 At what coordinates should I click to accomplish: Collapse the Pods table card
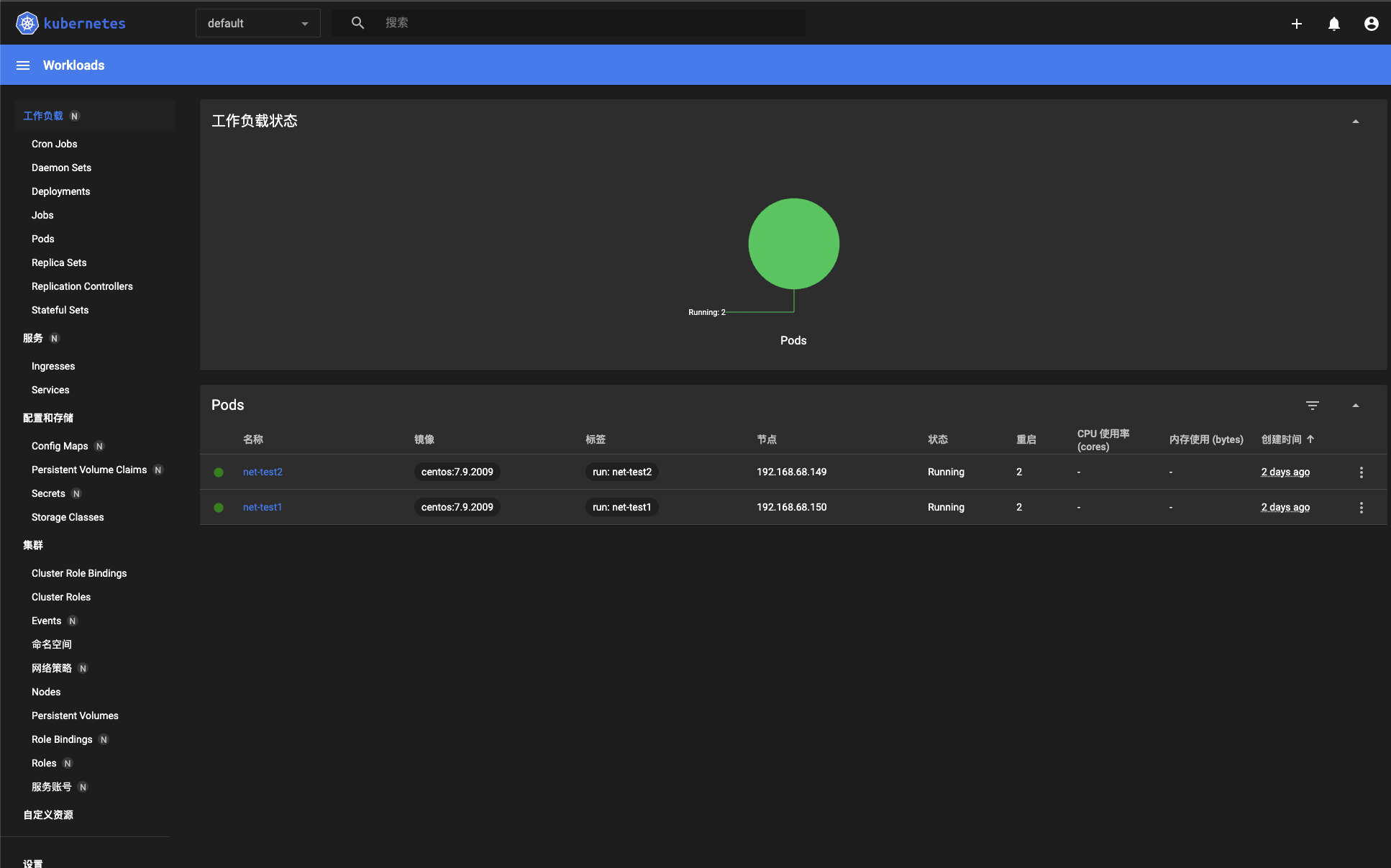tap(1356, 406)
